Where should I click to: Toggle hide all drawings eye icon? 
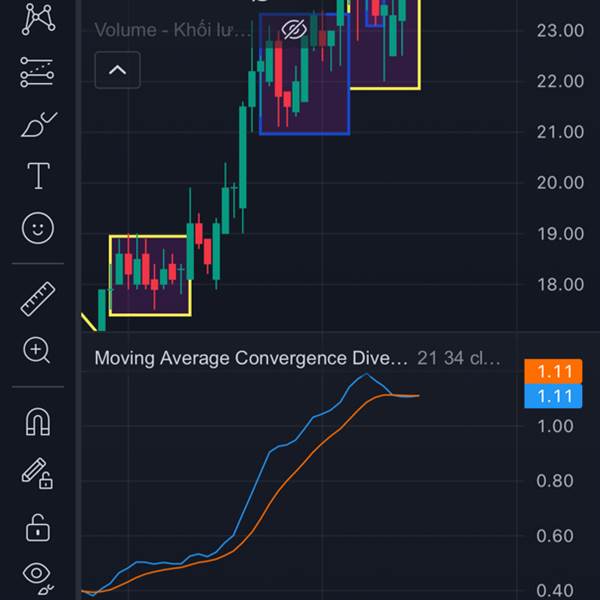[38, 577]
